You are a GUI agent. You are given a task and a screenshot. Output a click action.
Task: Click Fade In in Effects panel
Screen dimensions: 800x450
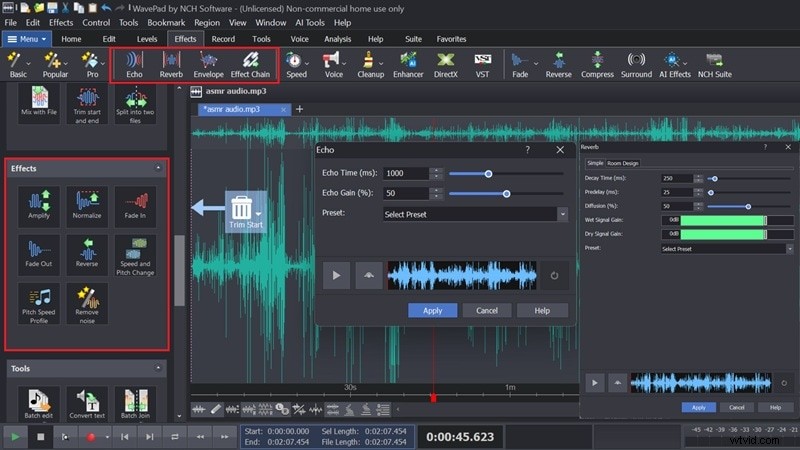(x=135, y=205)
